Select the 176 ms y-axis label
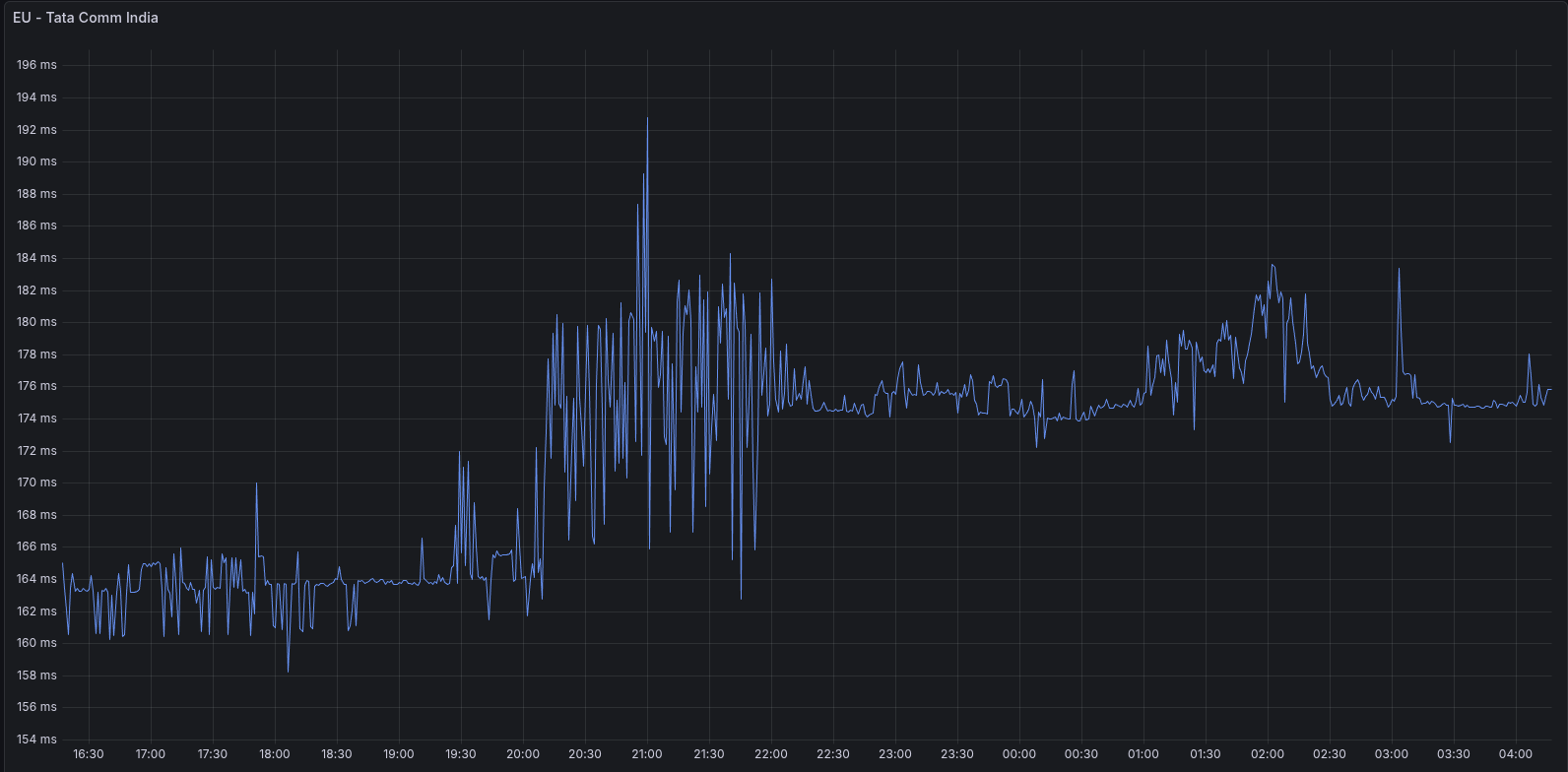The image size is (1568, 772). (36, 386)
